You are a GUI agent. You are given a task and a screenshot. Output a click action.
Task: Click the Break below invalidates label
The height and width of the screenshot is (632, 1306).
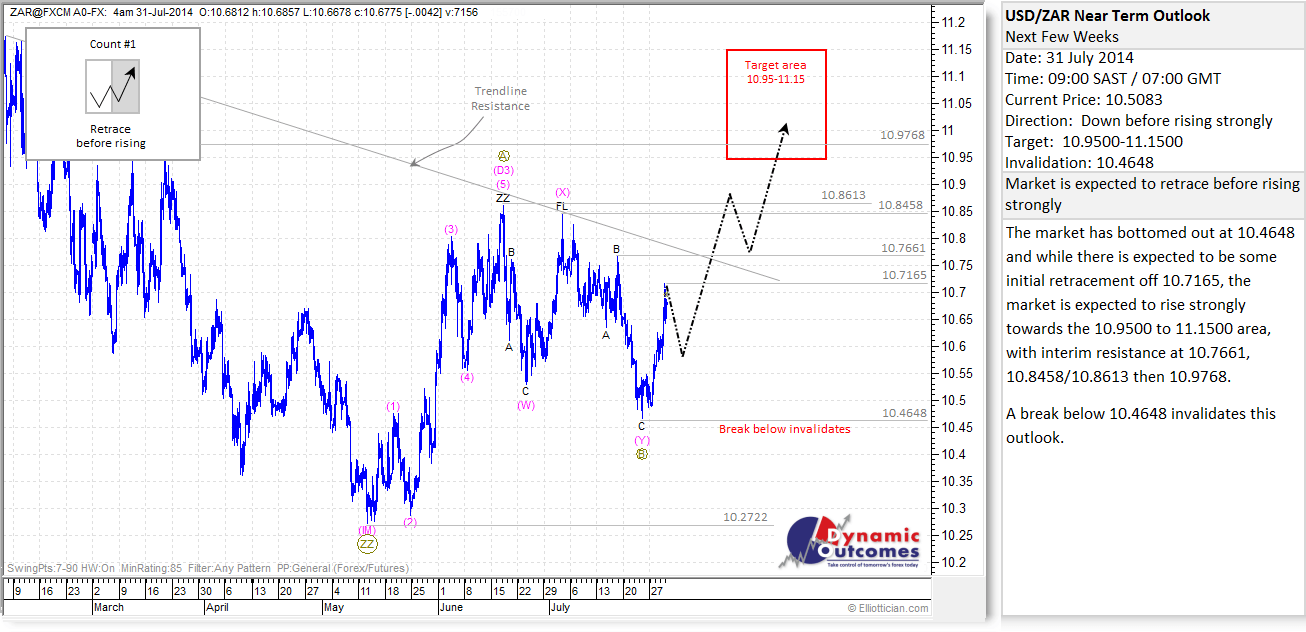coord(786,428)
